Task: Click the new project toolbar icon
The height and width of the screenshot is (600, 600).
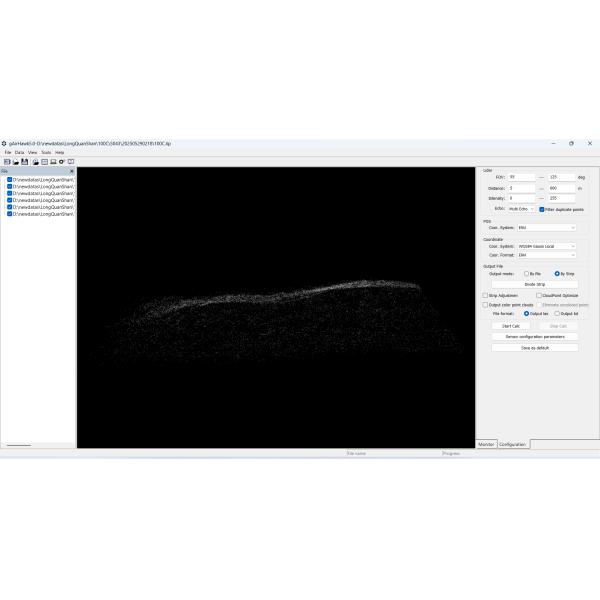Action: 7,162
